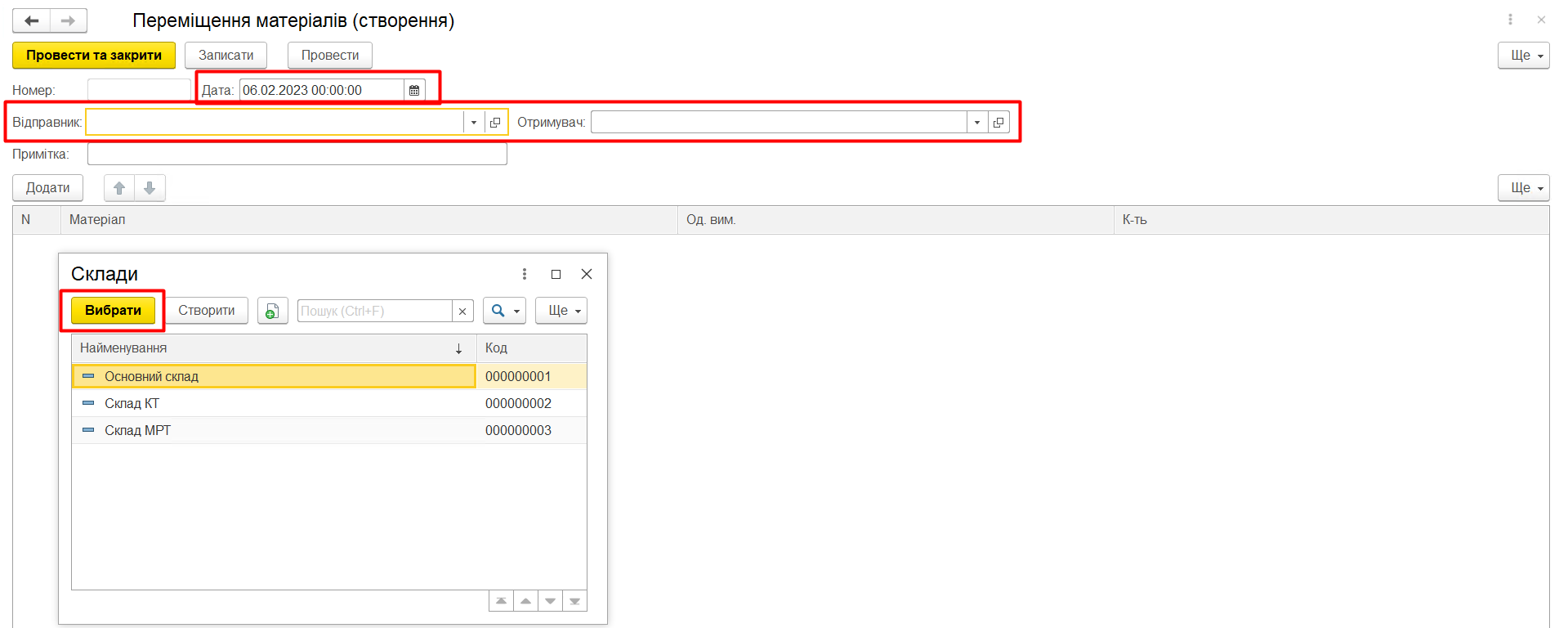Click Провести та закрити button
Viewport: 1568px width, 628px height.
point(94,56)
